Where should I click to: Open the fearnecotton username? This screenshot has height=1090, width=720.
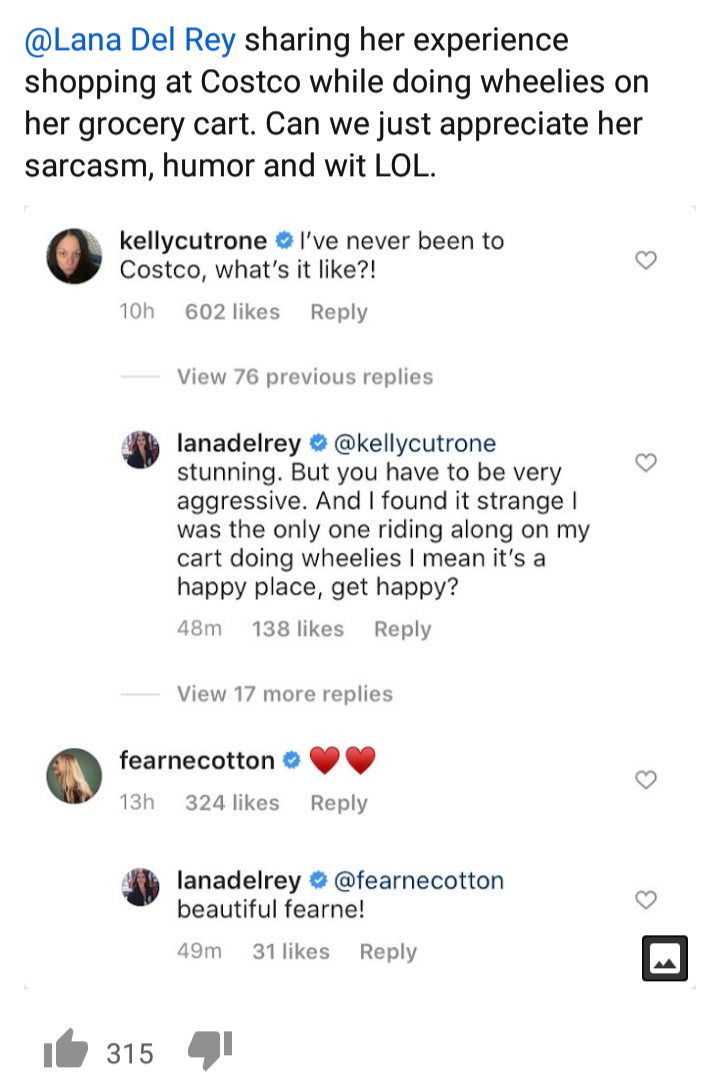[x=196, y=760]
